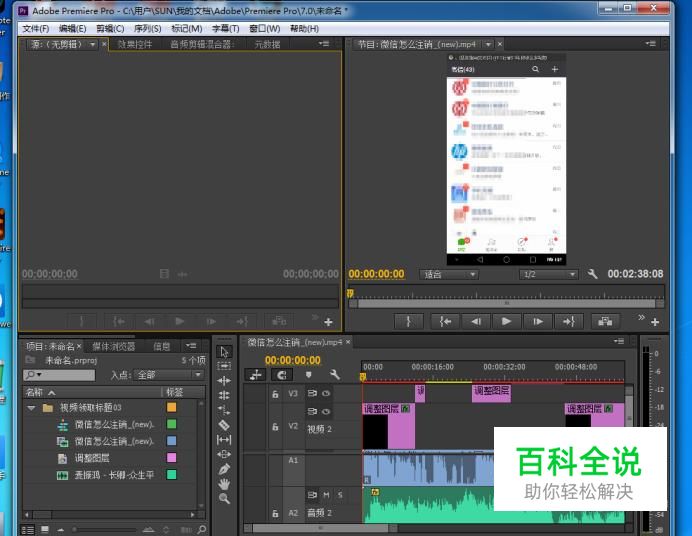Open zoom level 适合 dropdown
This screenshot has height=536, width=692.
pos(448,274)
